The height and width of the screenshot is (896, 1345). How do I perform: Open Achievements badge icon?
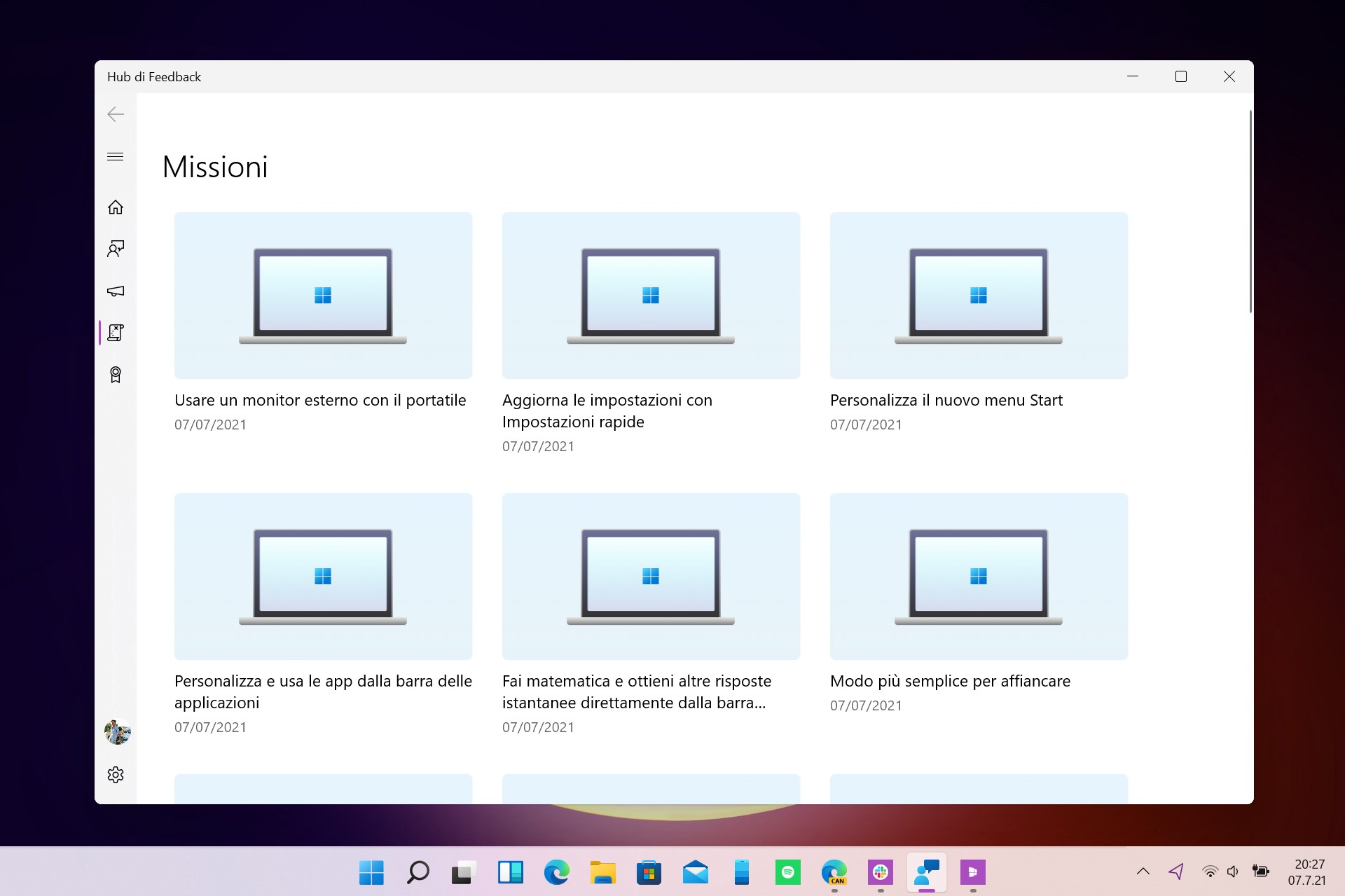pyautogui.click(x=116, y=375)
